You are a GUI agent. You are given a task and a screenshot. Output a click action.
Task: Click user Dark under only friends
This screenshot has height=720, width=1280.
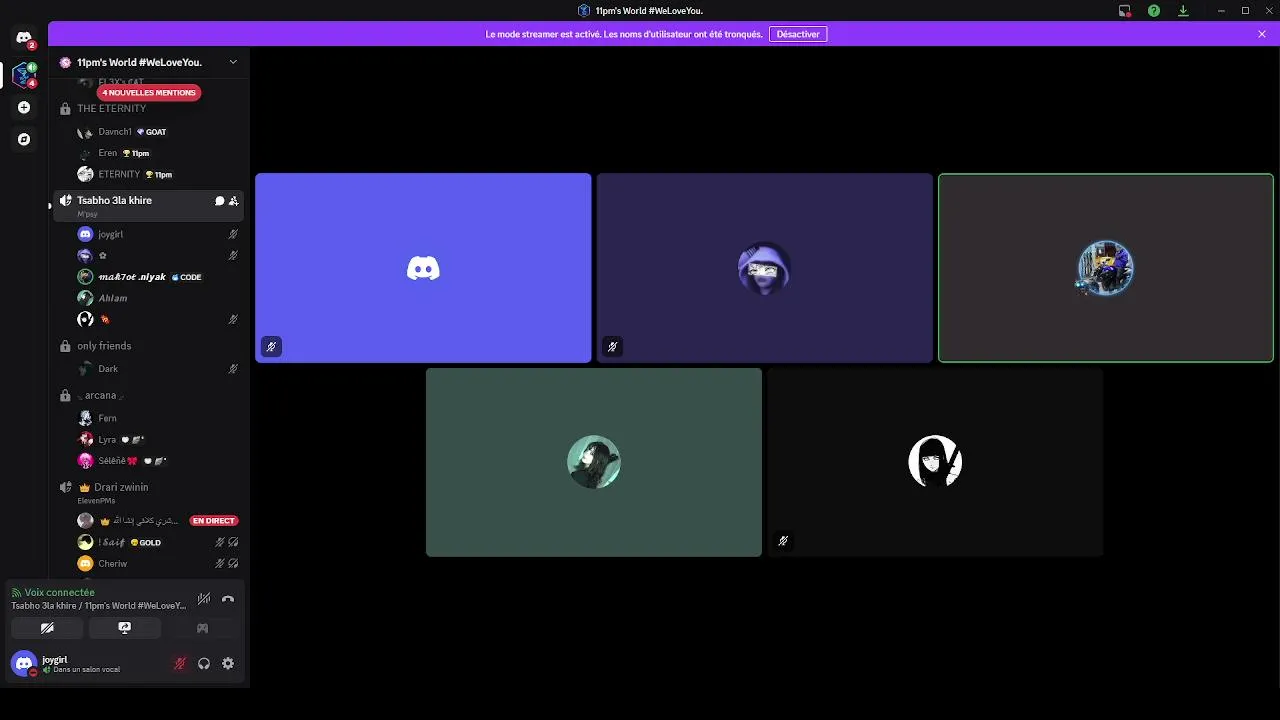[158, 369]
